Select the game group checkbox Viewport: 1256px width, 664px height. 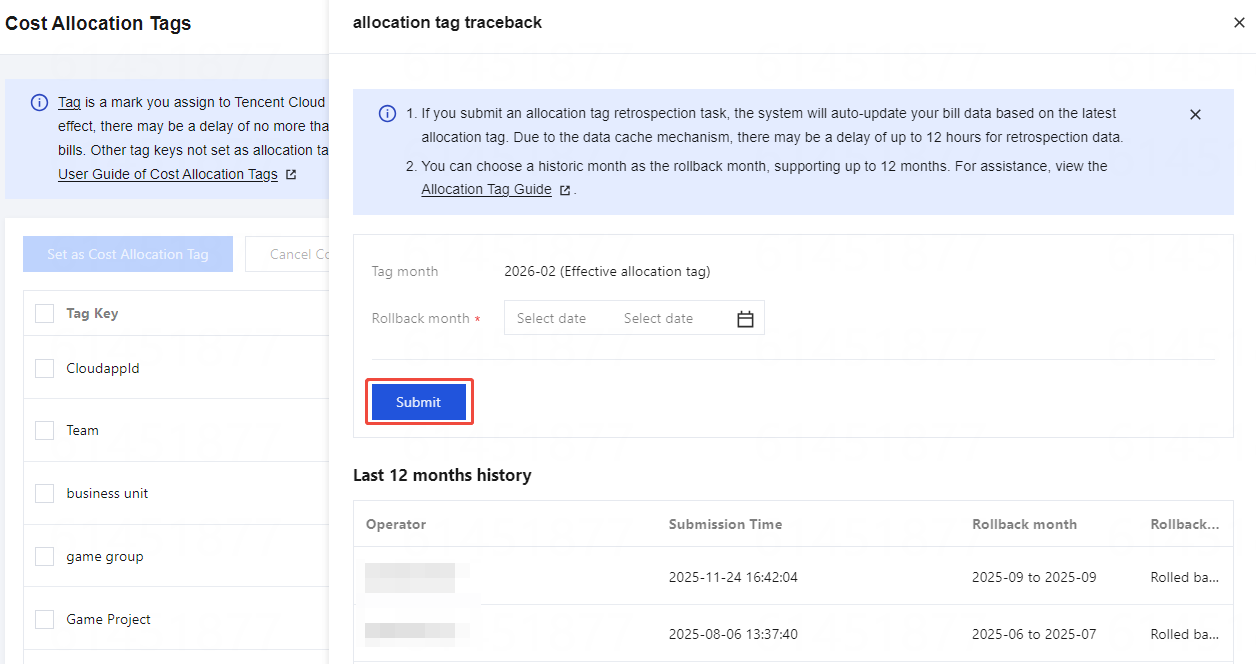pos(45,557)
